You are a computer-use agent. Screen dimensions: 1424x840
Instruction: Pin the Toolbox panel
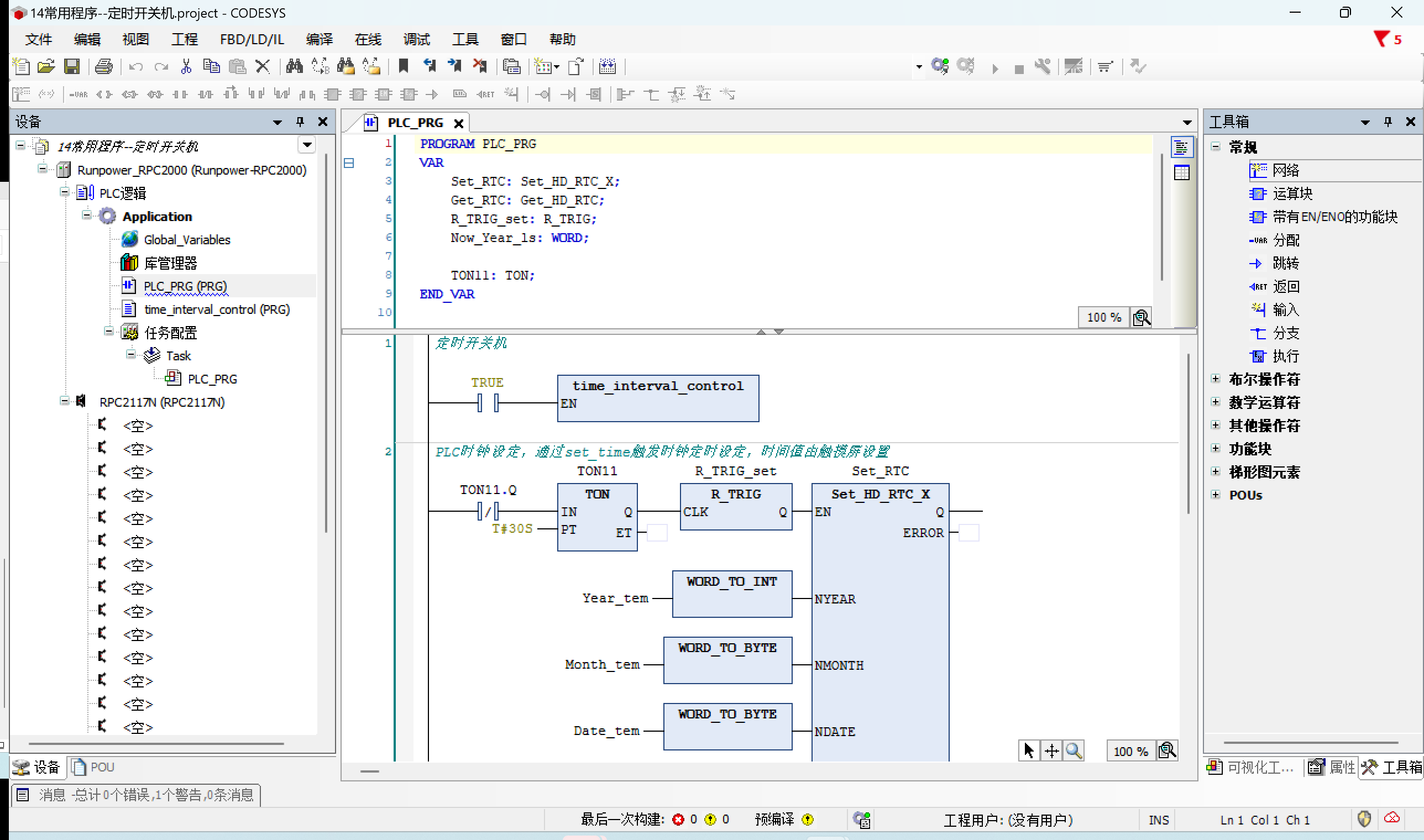[x=1388, y=122]
